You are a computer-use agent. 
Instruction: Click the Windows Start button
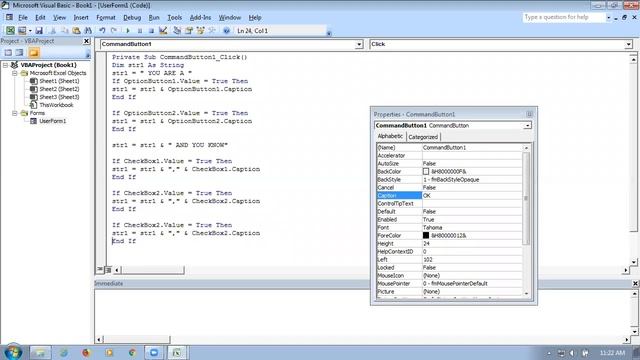pos(13,352)
